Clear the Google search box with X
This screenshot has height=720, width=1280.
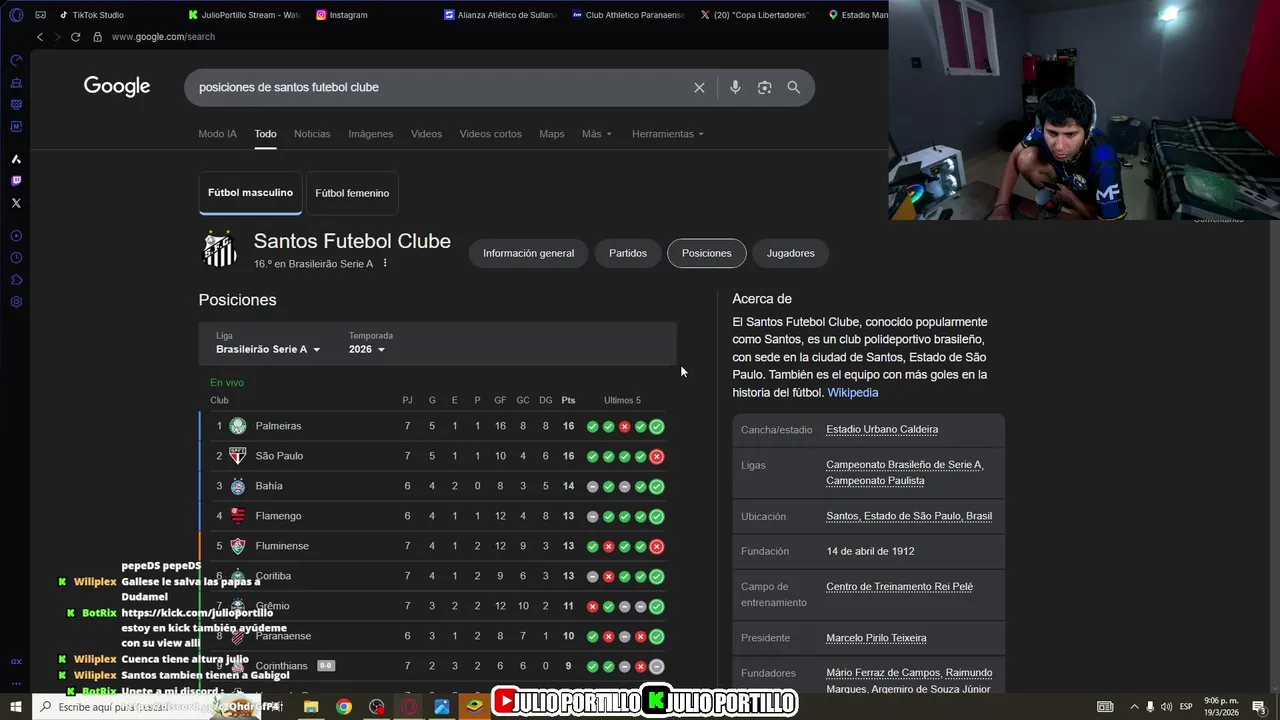pyautogui.click(x=699, y=88)
